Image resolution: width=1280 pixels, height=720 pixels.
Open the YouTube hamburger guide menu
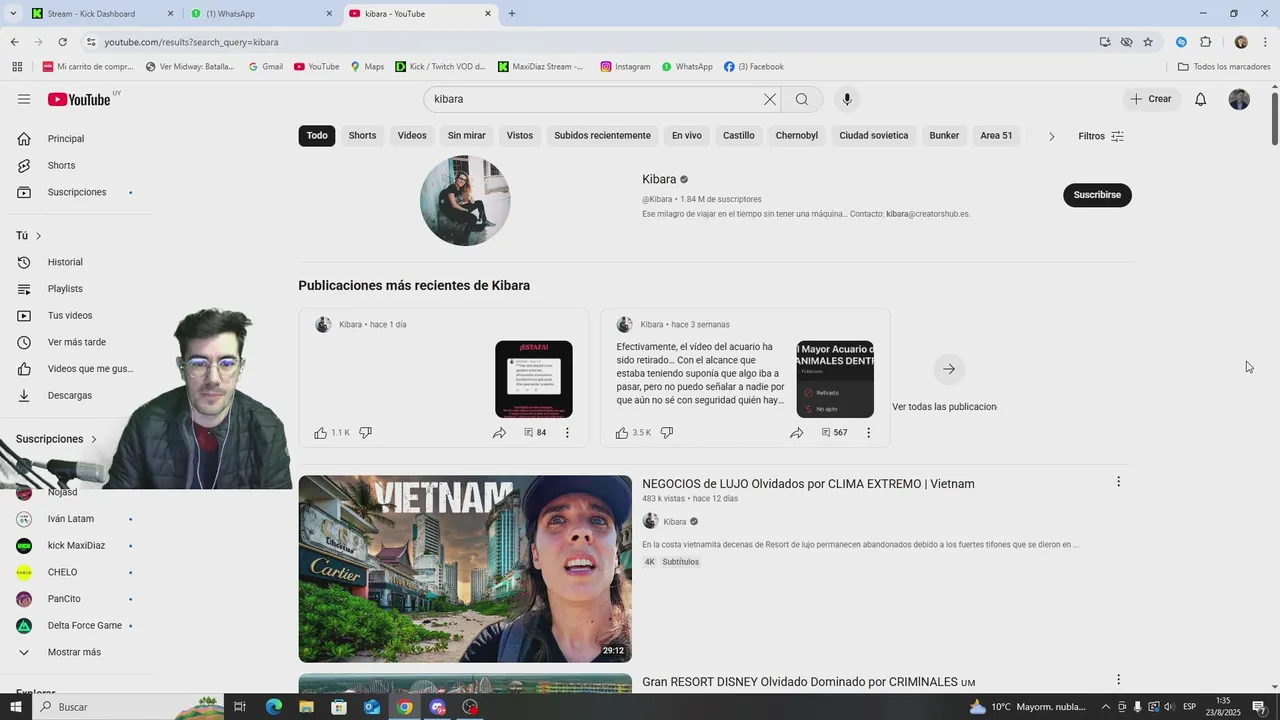click(x=24, y=99)
